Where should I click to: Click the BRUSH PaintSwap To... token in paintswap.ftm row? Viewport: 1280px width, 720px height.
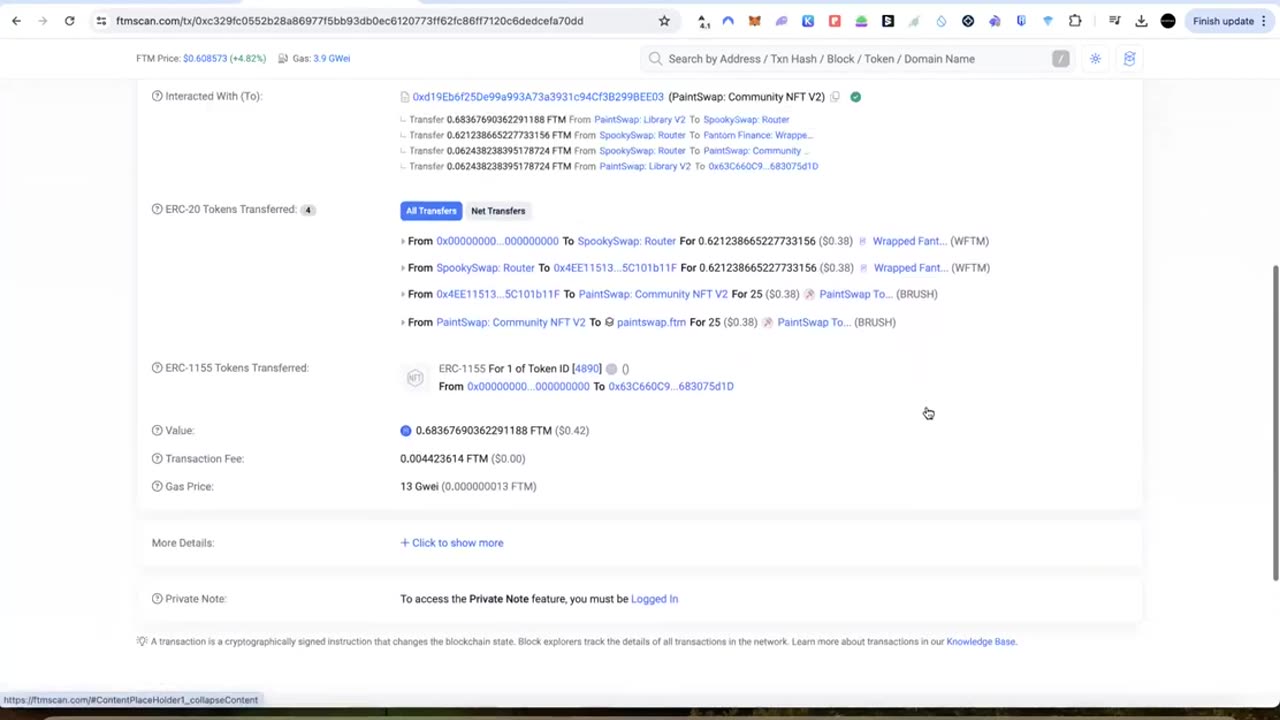click(x=814, y=322)
